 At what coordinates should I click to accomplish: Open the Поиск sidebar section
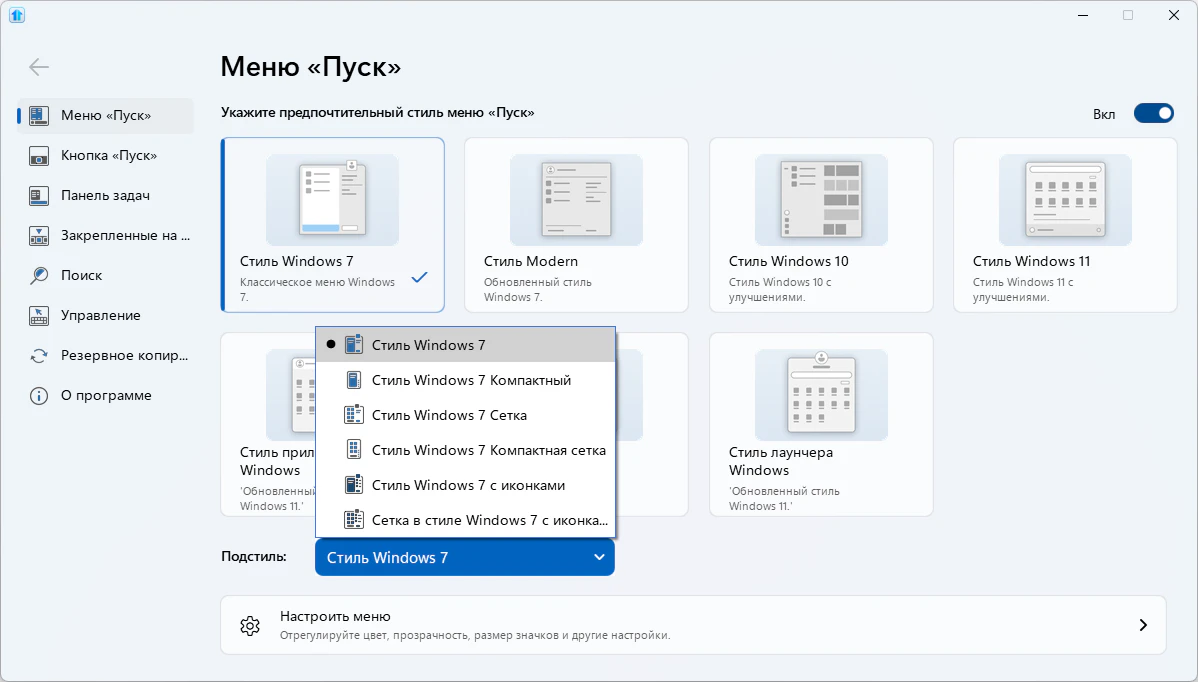click(x=105, y=276)
